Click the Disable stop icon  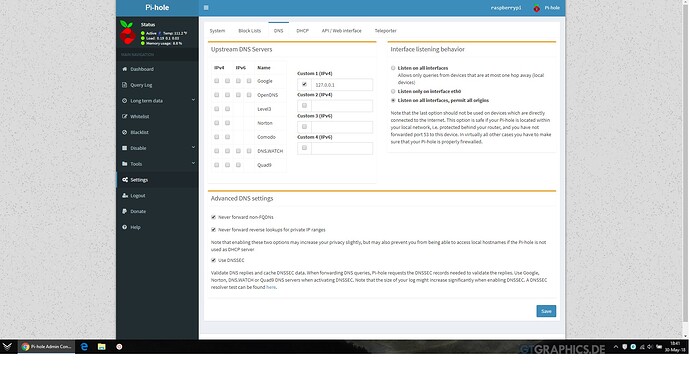pos(125,148)
